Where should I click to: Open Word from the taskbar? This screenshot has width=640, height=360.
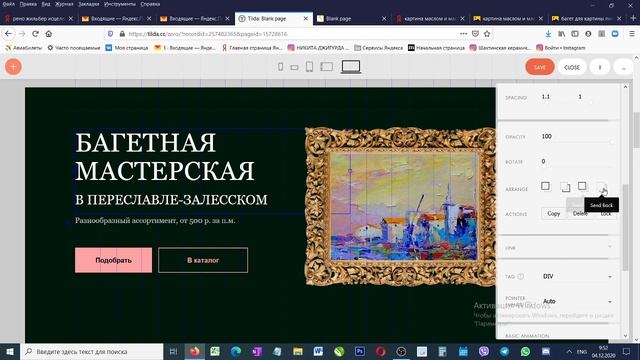(x=318, y=351)
